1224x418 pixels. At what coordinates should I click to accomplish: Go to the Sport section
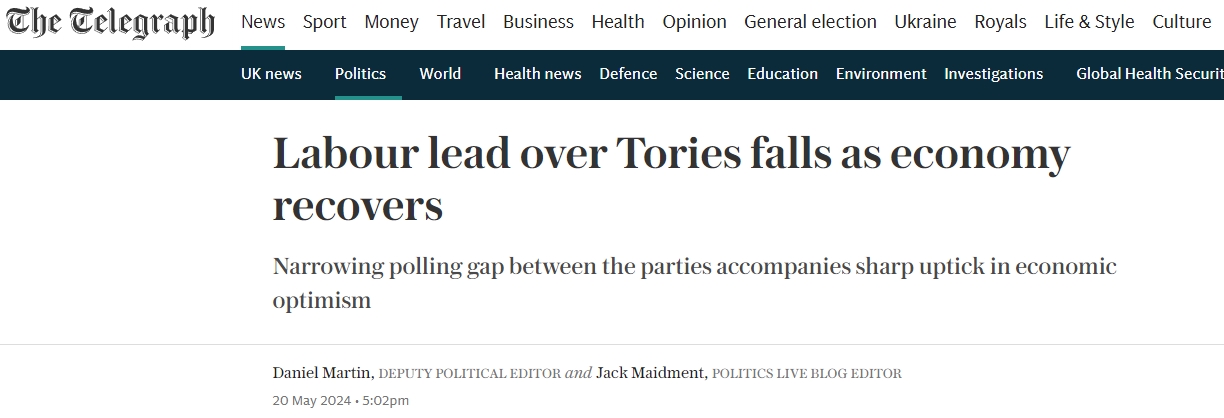tap(325, 22)
